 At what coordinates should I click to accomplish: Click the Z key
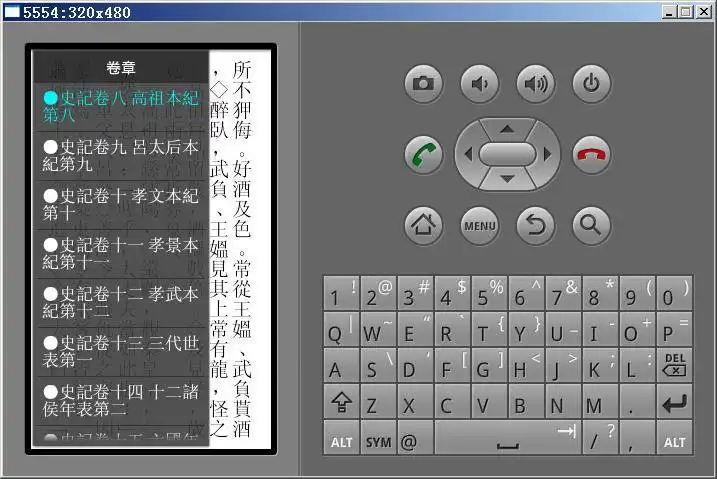point(379,402)
